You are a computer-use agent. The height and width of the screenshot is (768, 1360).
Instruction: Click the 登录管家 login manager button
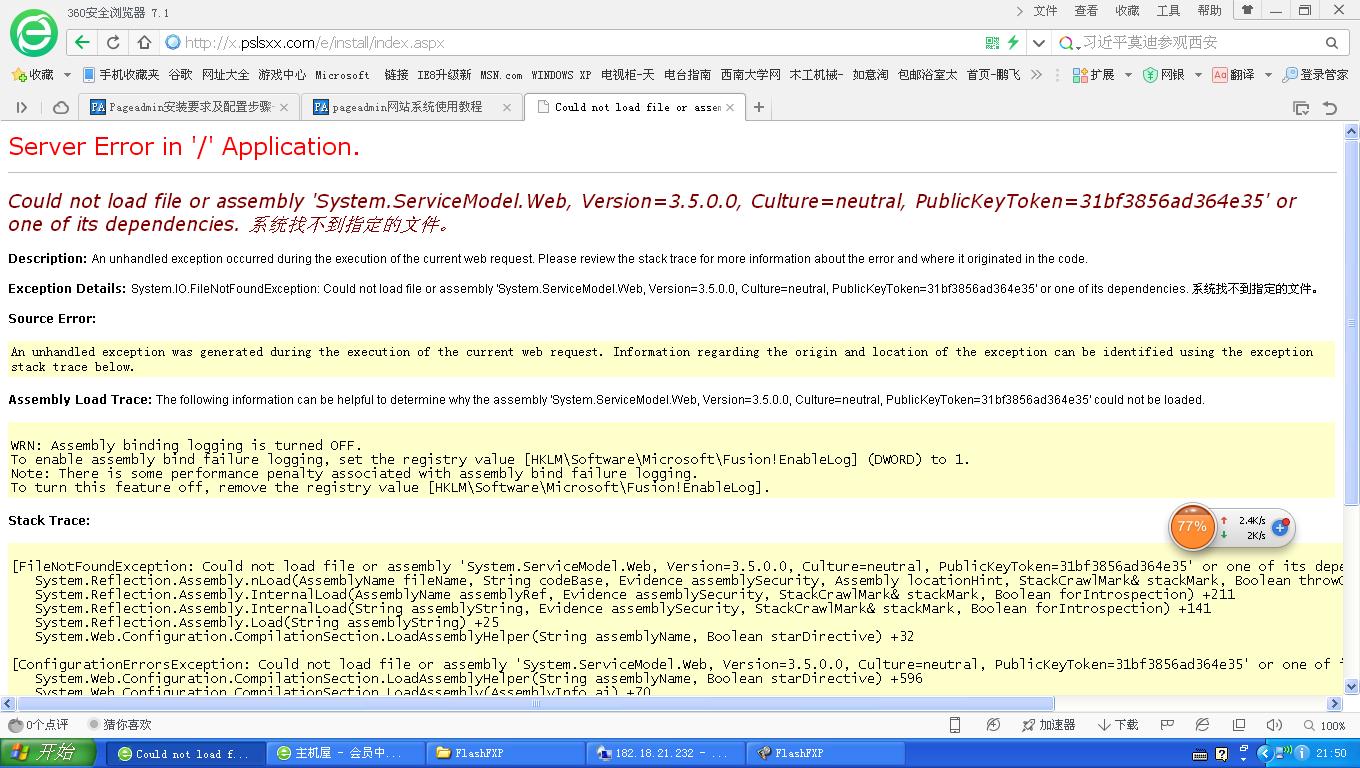click(1315, 75)
